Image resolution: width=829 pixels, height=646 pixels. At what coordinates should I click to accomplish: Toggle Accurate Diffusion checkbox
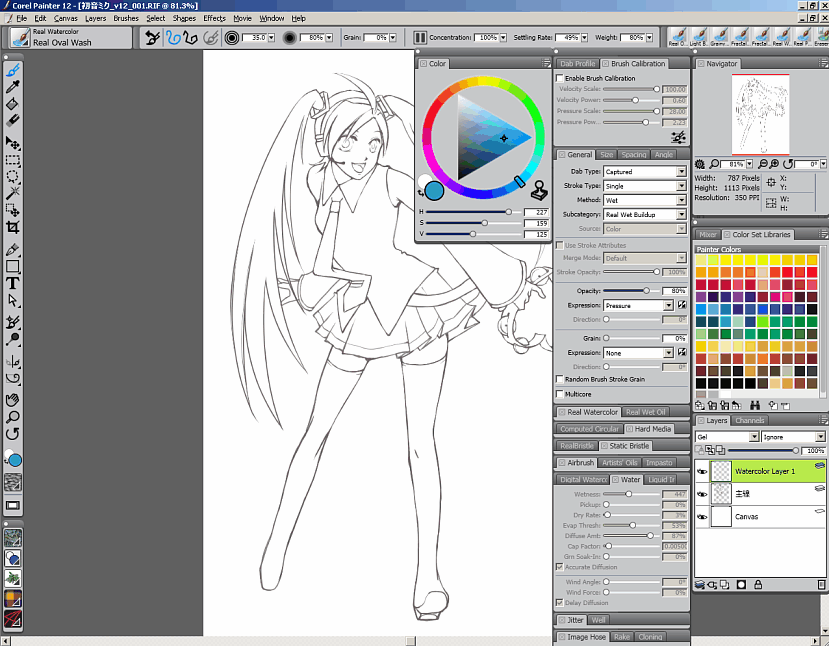coord(560,567)
